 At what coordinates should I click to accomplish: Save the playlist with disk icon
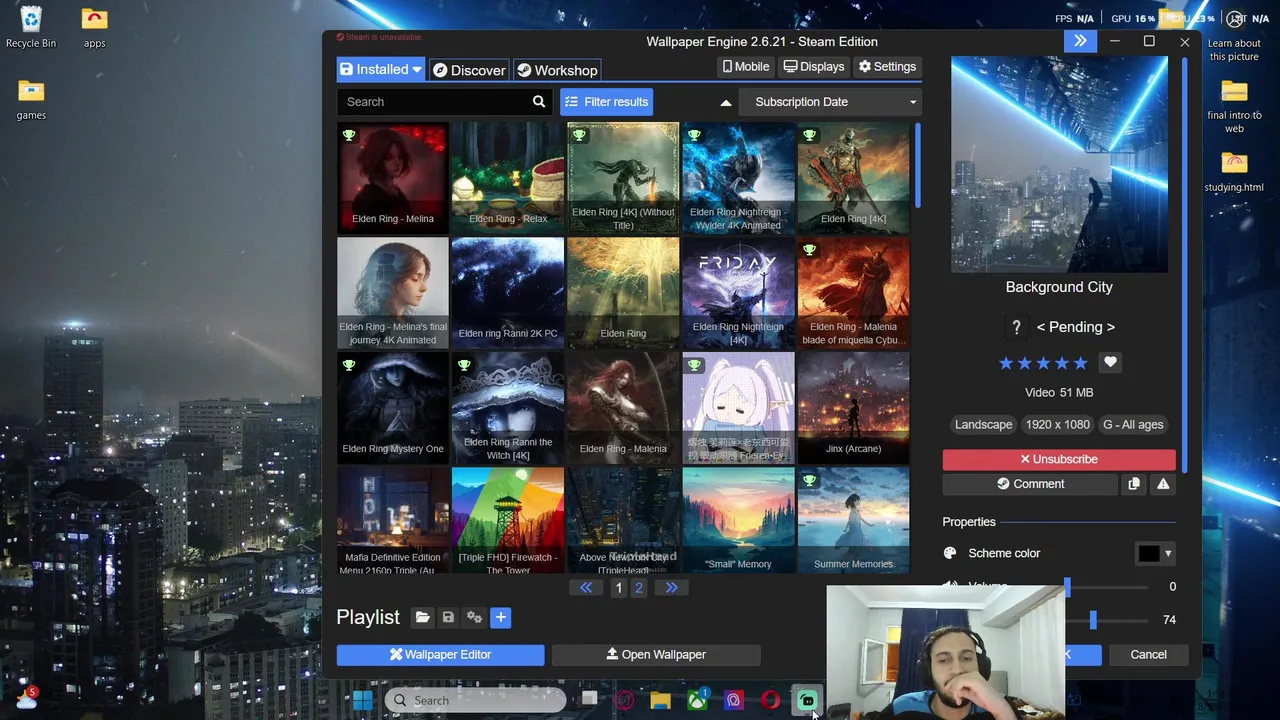click(448, 618)
